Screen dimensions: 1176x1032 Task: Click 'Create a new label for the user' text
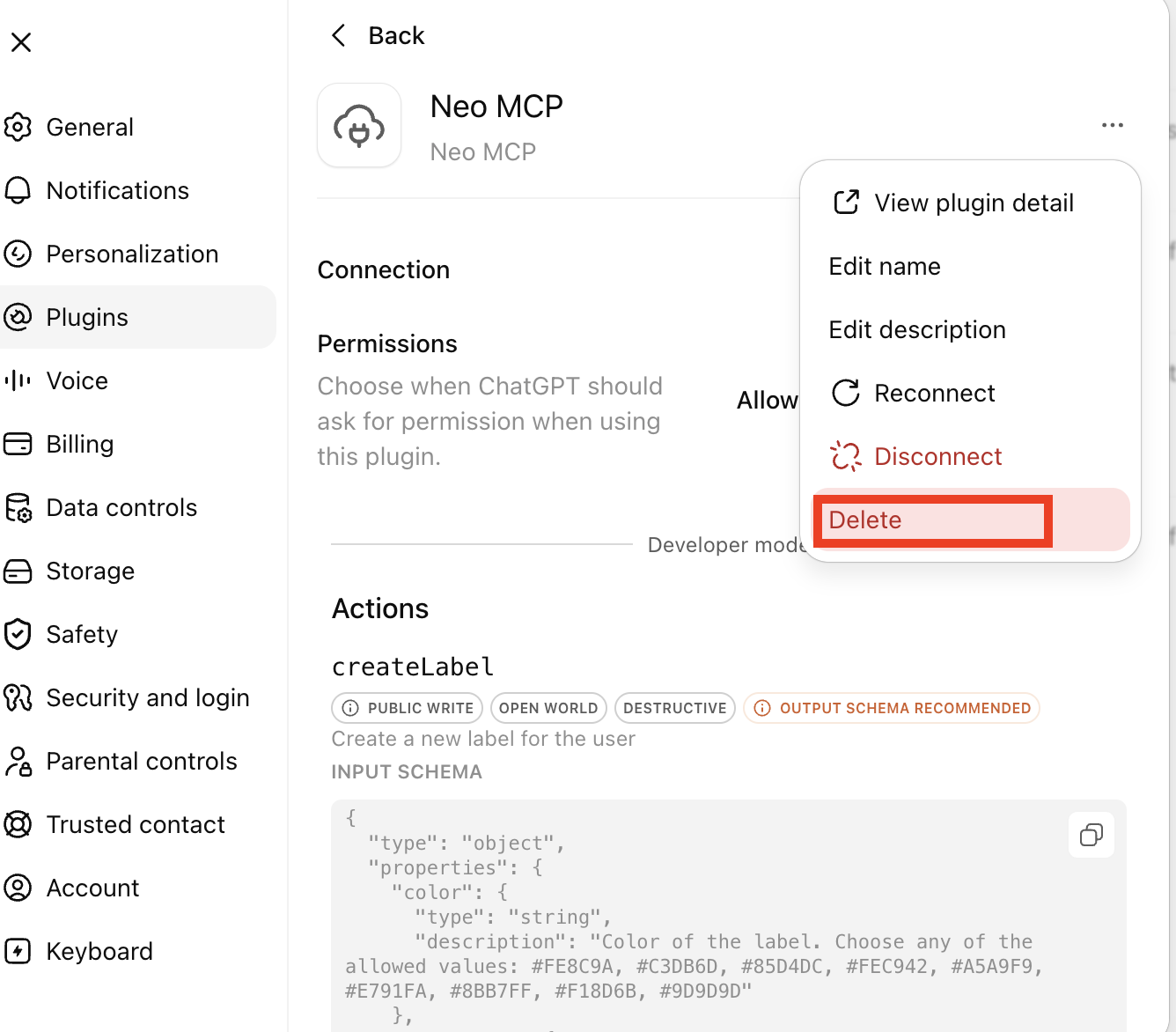483,739
